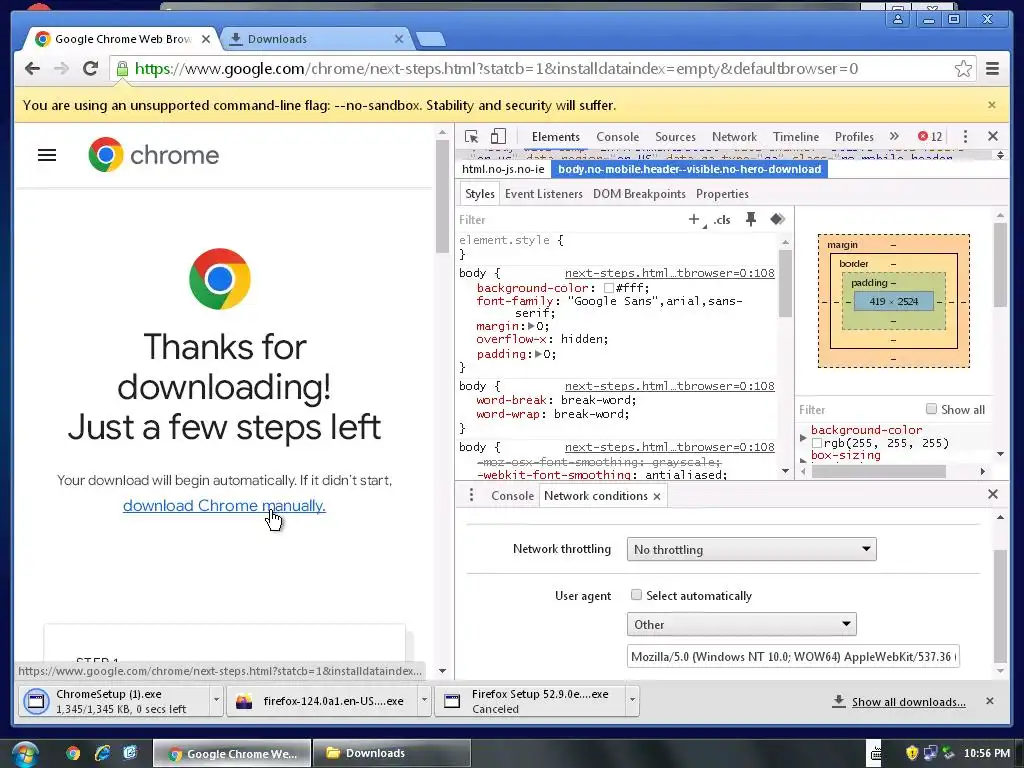Click the #fff background-color swatch
This screenshot has width=1024, height=768.
(x=609, y=288)
